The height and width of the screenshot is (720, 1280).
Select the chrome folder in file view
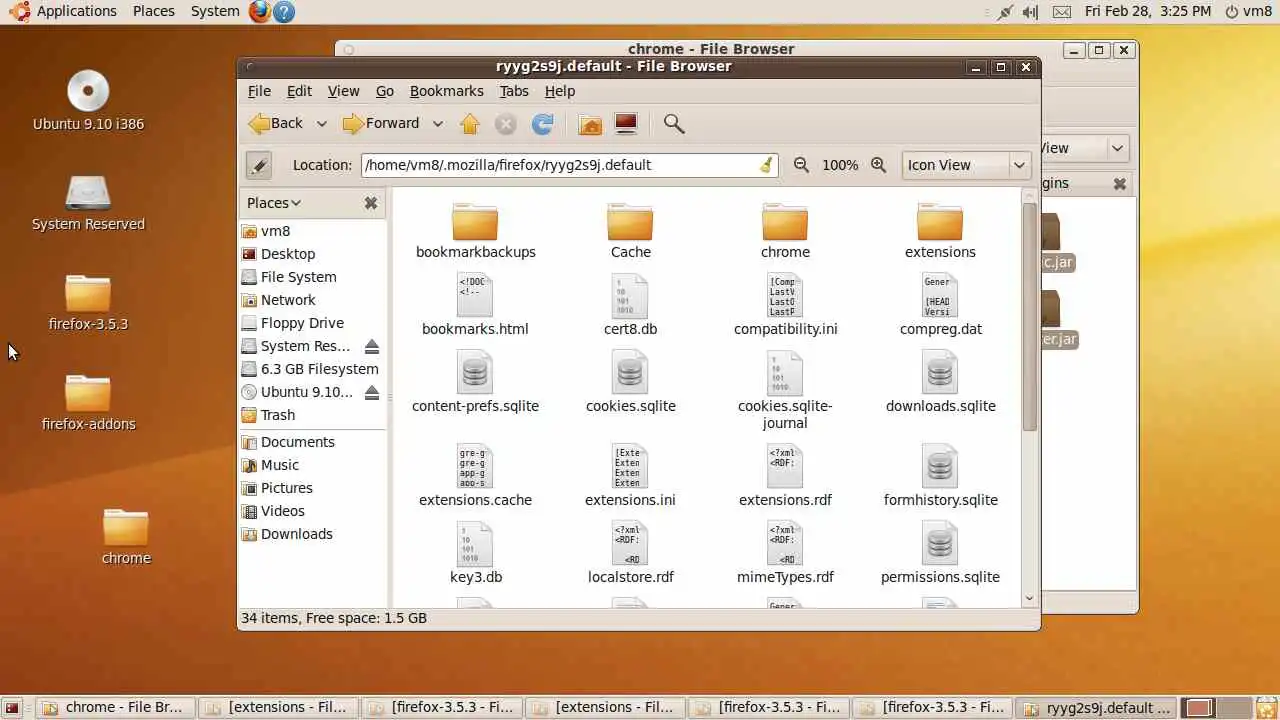click(x=785, y=231)
